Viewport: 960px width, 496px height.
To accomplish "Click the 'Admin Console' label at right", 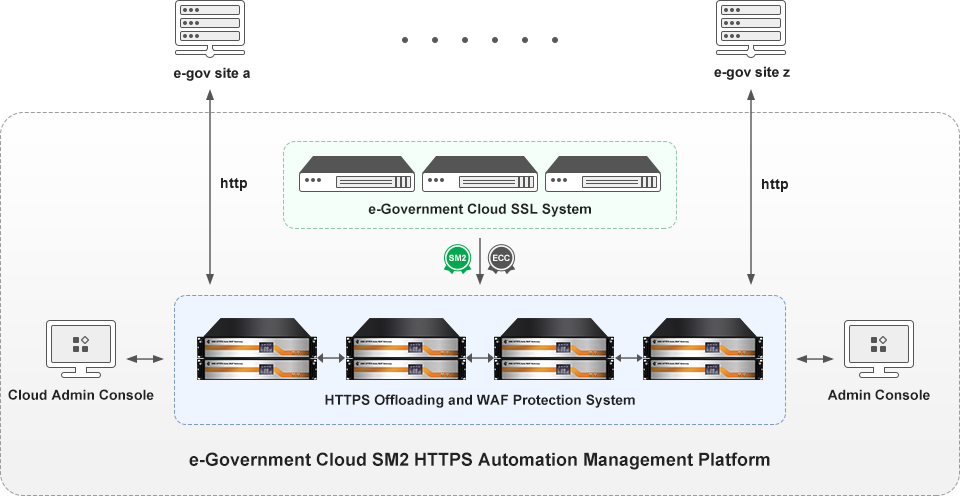I will [x=879, y=395].
